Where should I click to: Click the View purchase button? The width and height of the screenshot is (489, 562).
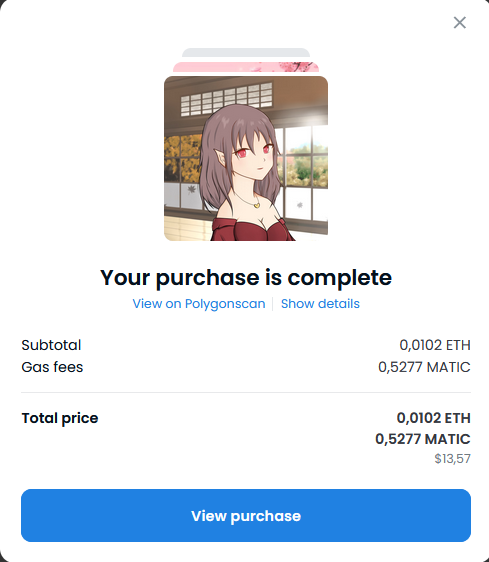click(246, 515)
